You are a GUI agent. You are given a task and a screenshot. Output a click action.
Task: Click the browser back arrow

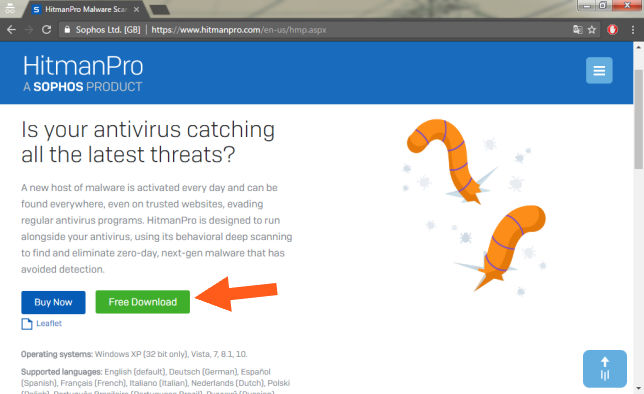click(11, 30)
